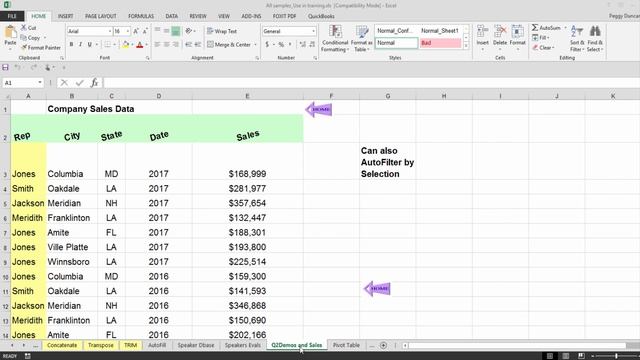Toggle Merge & Center
Screen dimensions: 640x360
[229, 44]
